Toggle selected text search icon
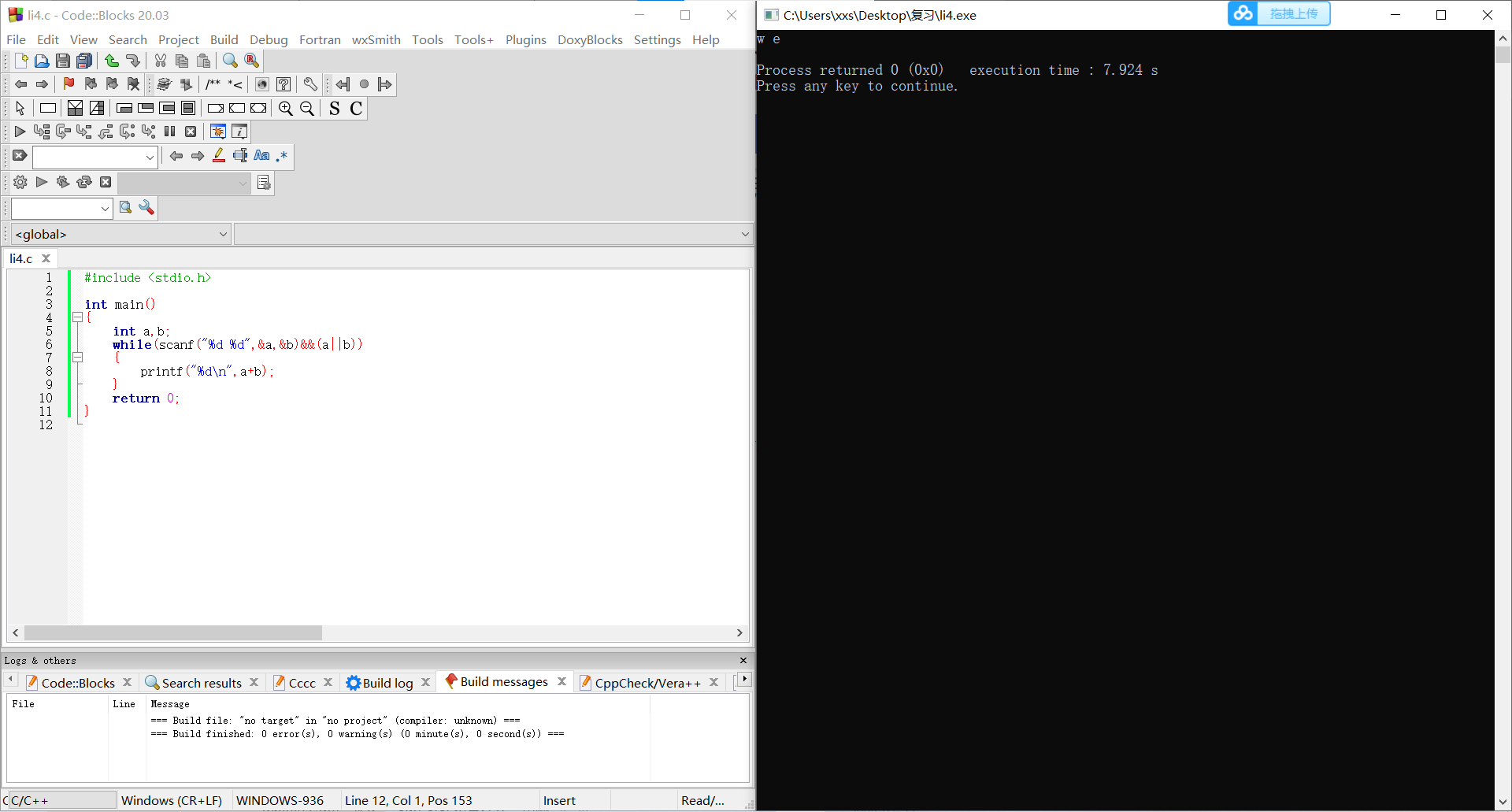The width and height of the screenshot is (1512, 812). (x=240, y=155)
